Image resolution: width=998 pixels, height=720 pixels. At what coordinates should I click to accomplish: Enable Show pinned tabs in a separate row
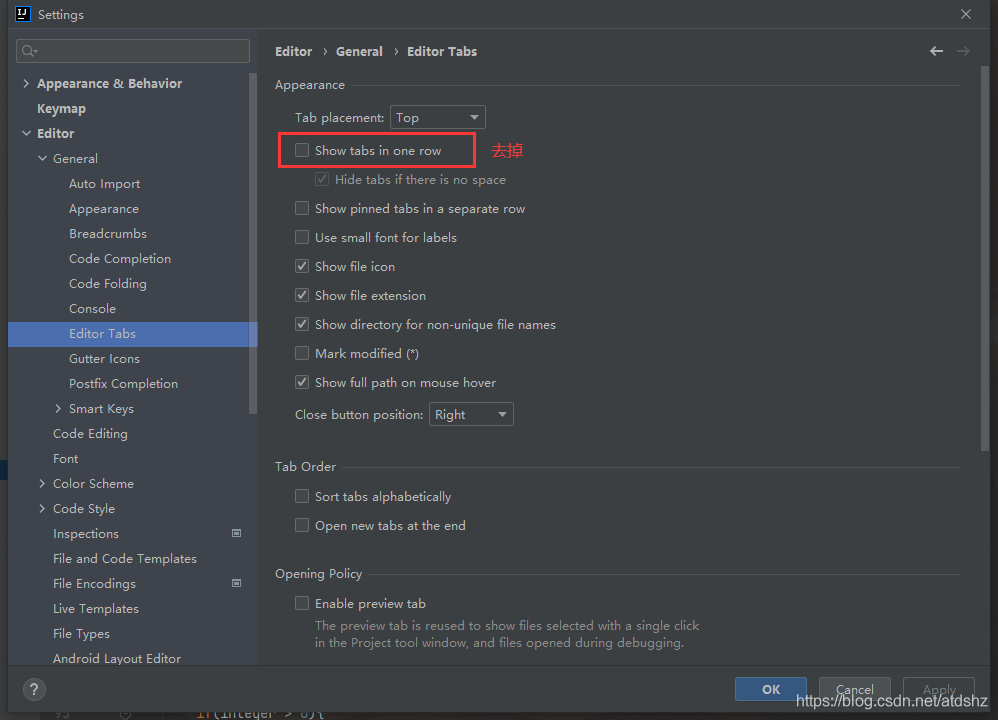302,209
